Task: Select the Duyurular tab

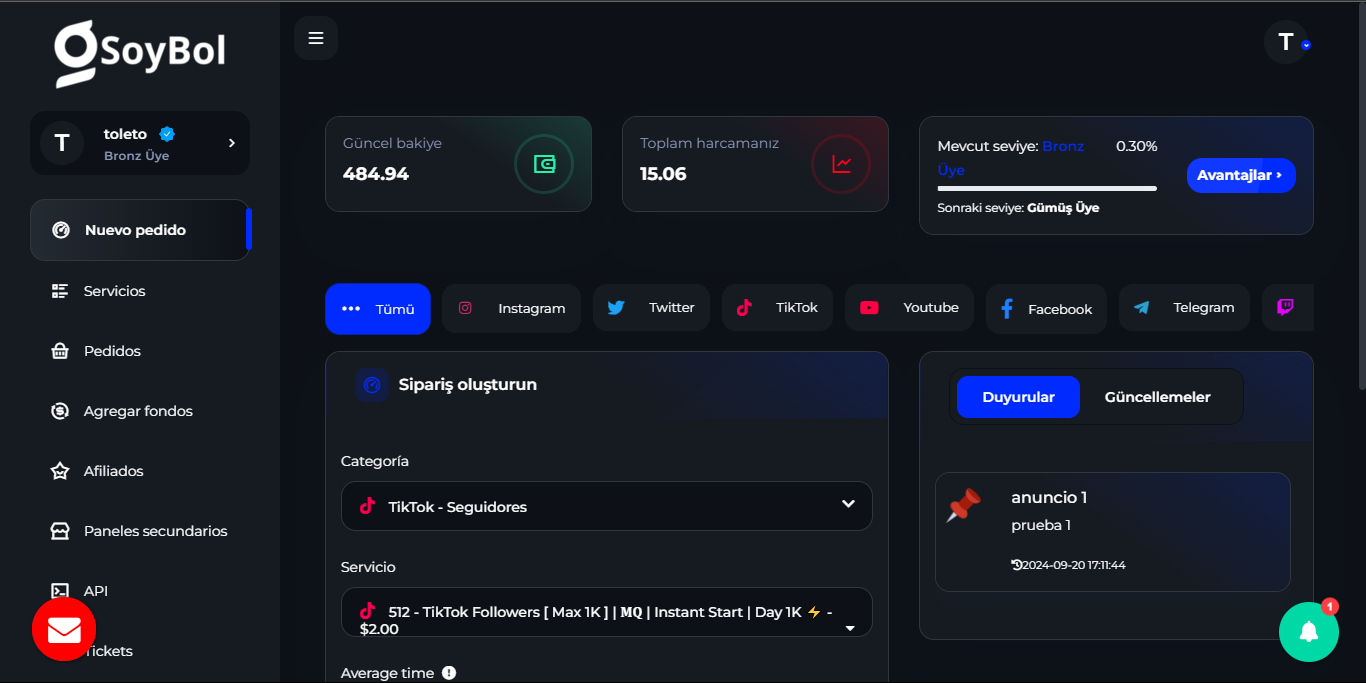Action: (x=1018, y=397)
